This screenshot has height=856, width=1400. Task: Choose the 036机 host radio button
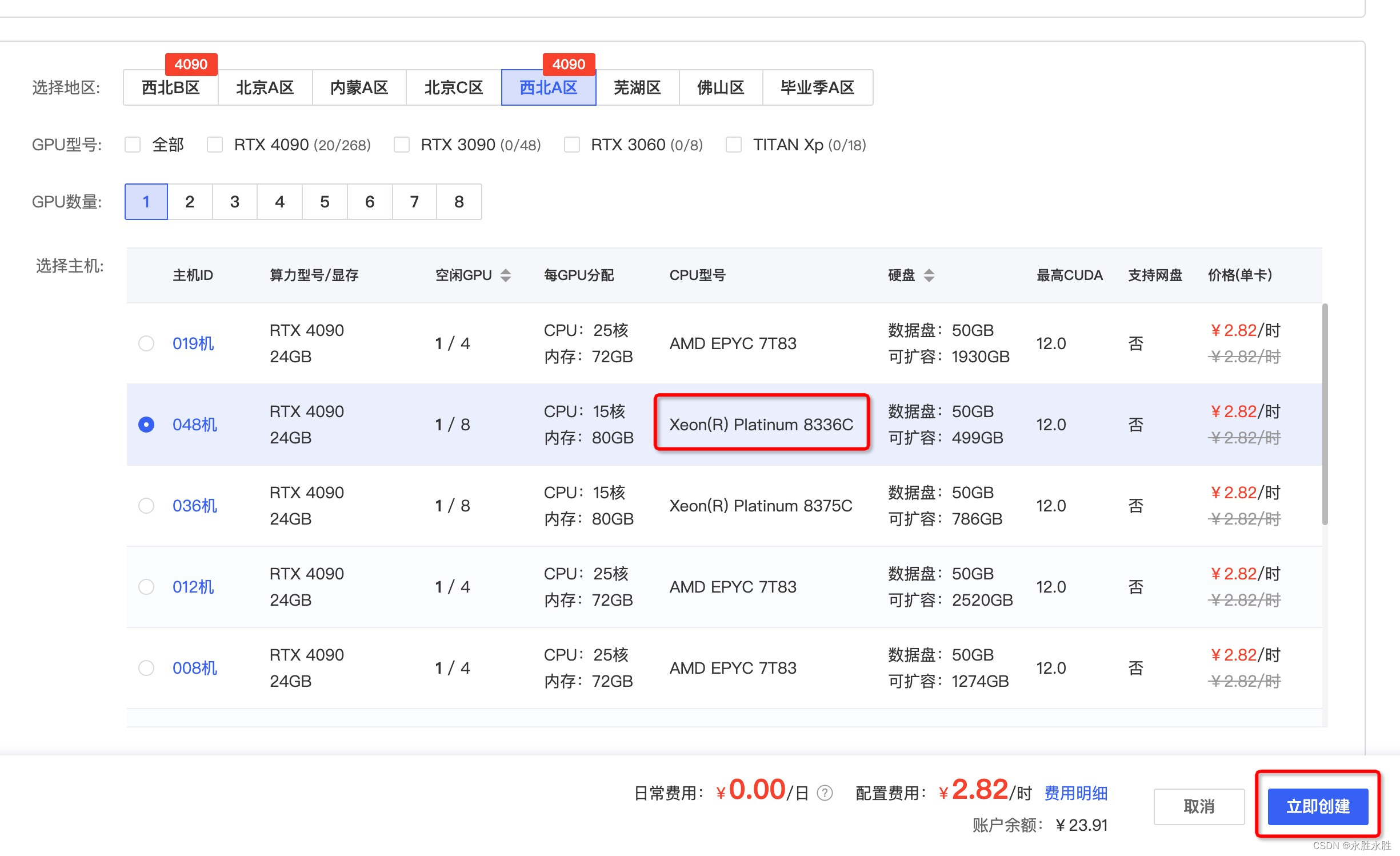(146, 506)
